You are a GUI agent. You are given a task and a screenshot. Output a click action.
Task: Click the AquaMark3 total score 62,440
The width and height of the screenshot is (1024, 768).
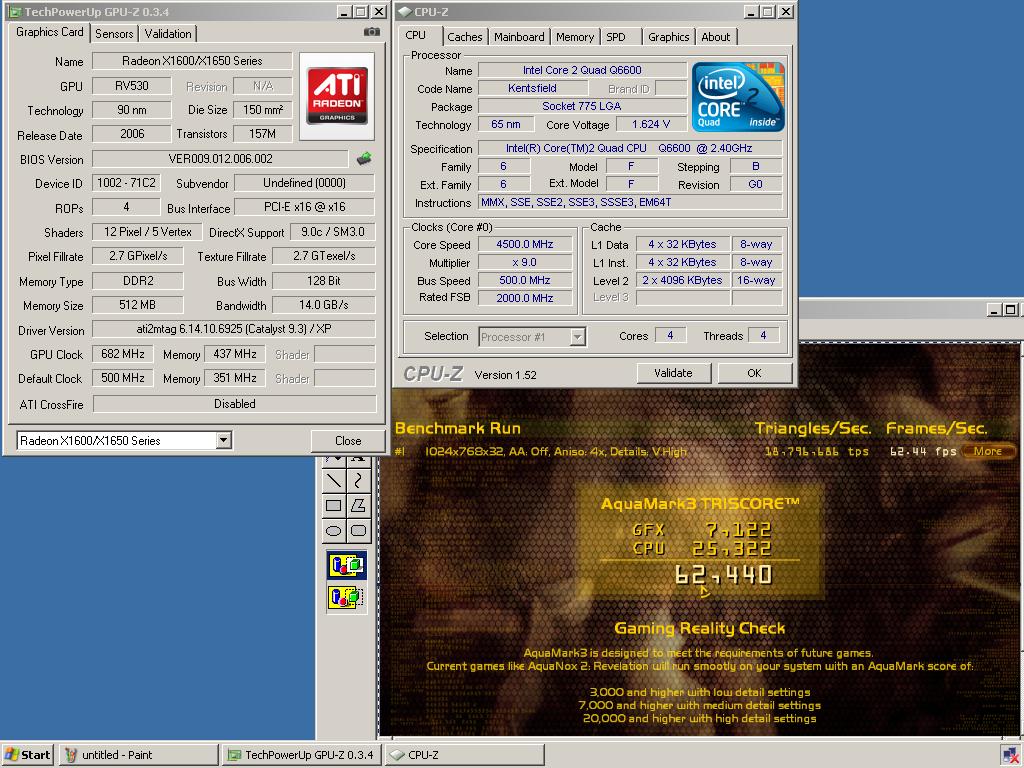pyautogui.click(x=724, y=575)
